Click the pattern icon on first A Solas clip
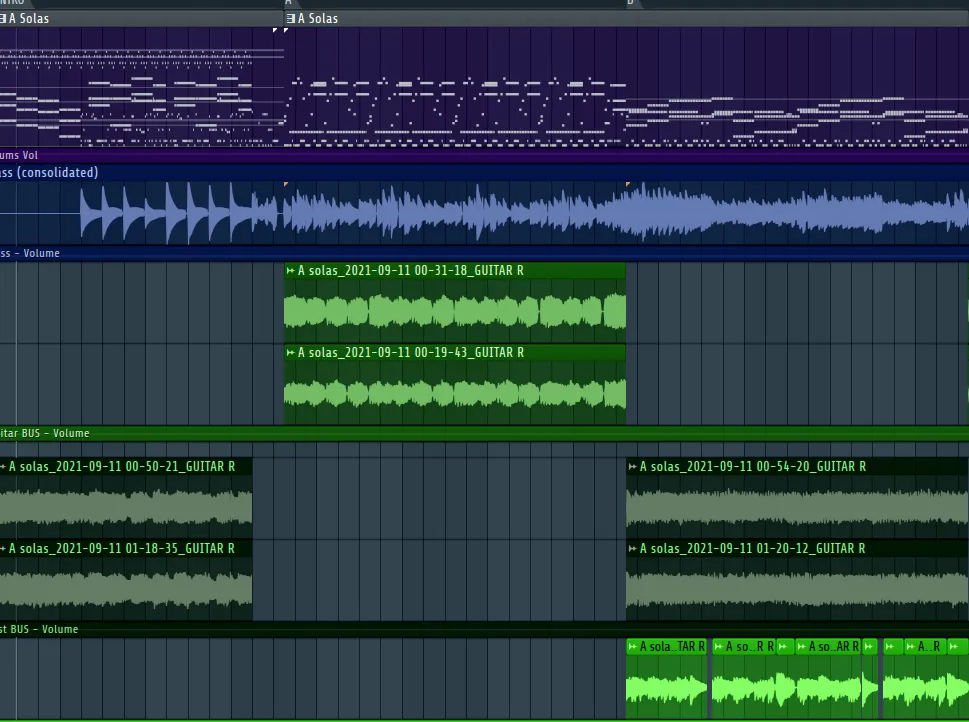This screenshot has width=969, height=722. pyautogui.click(x=3, y=19)
